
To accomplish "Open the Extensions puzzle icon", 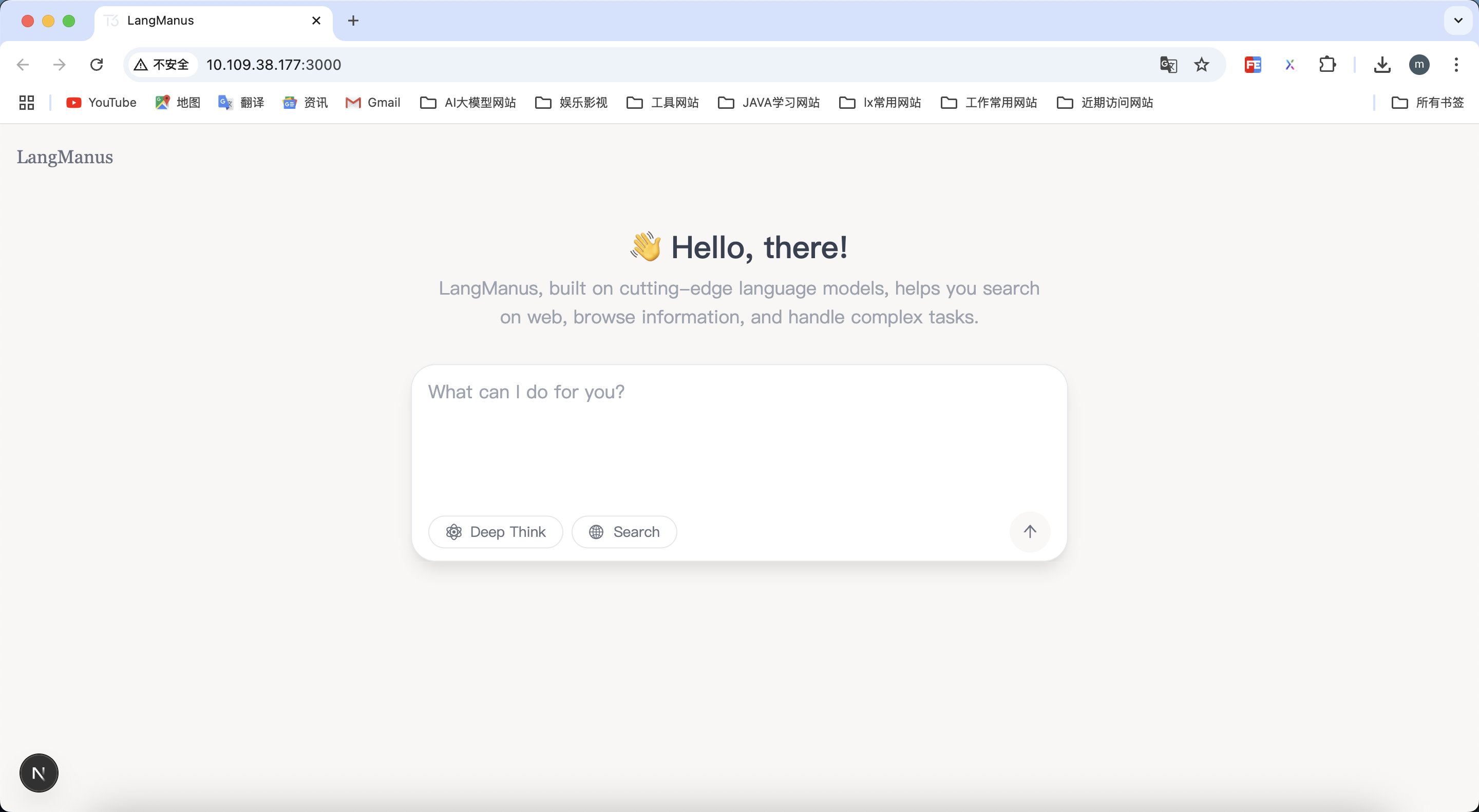I will tap(1327, 65).
